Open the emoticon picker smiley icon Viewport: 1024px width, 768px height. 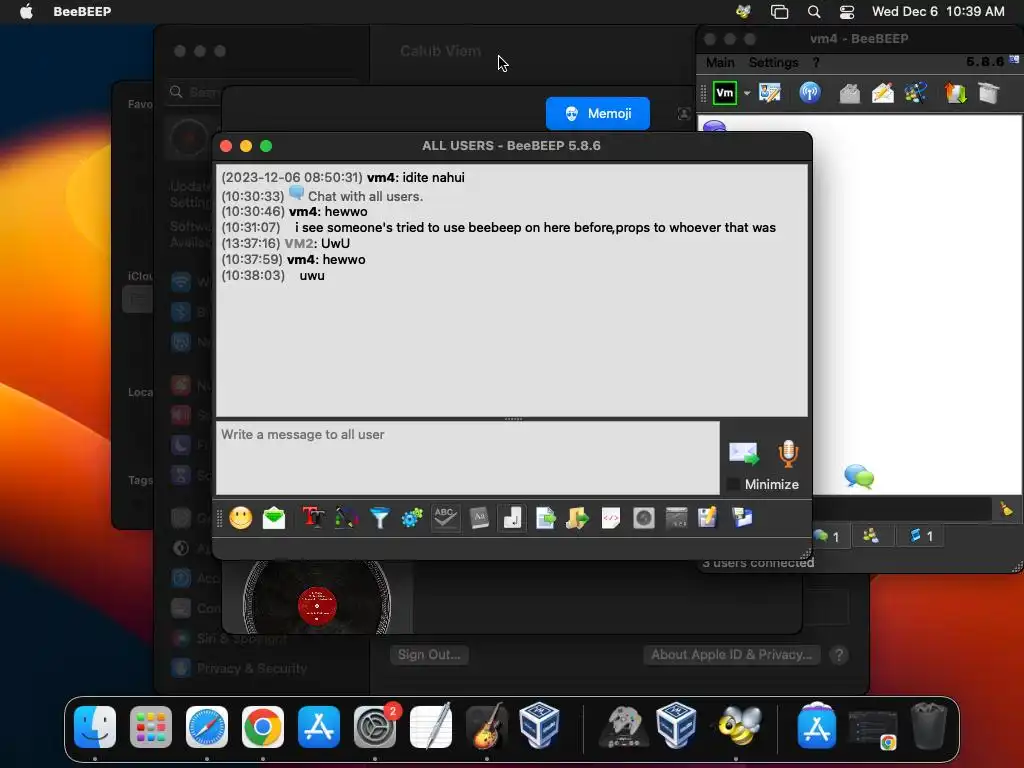point(241,519)
